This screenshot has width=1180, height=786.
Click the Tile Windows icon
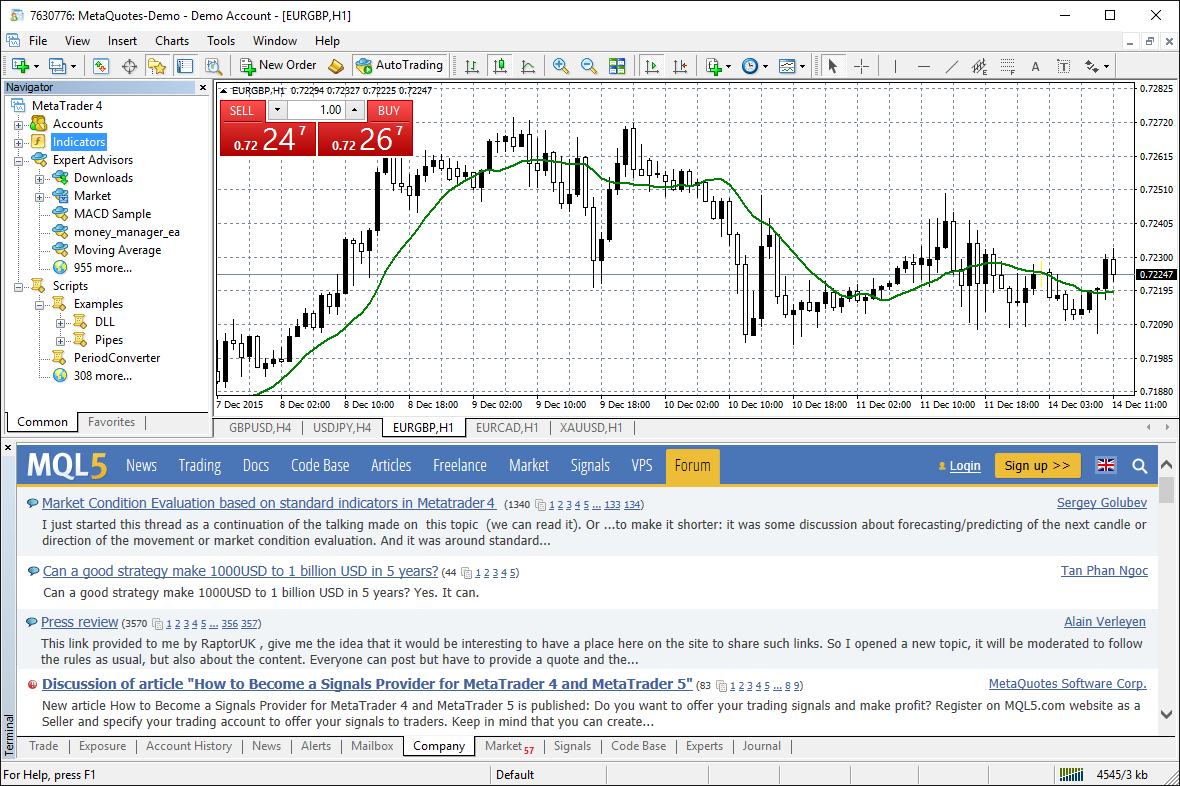617,66
